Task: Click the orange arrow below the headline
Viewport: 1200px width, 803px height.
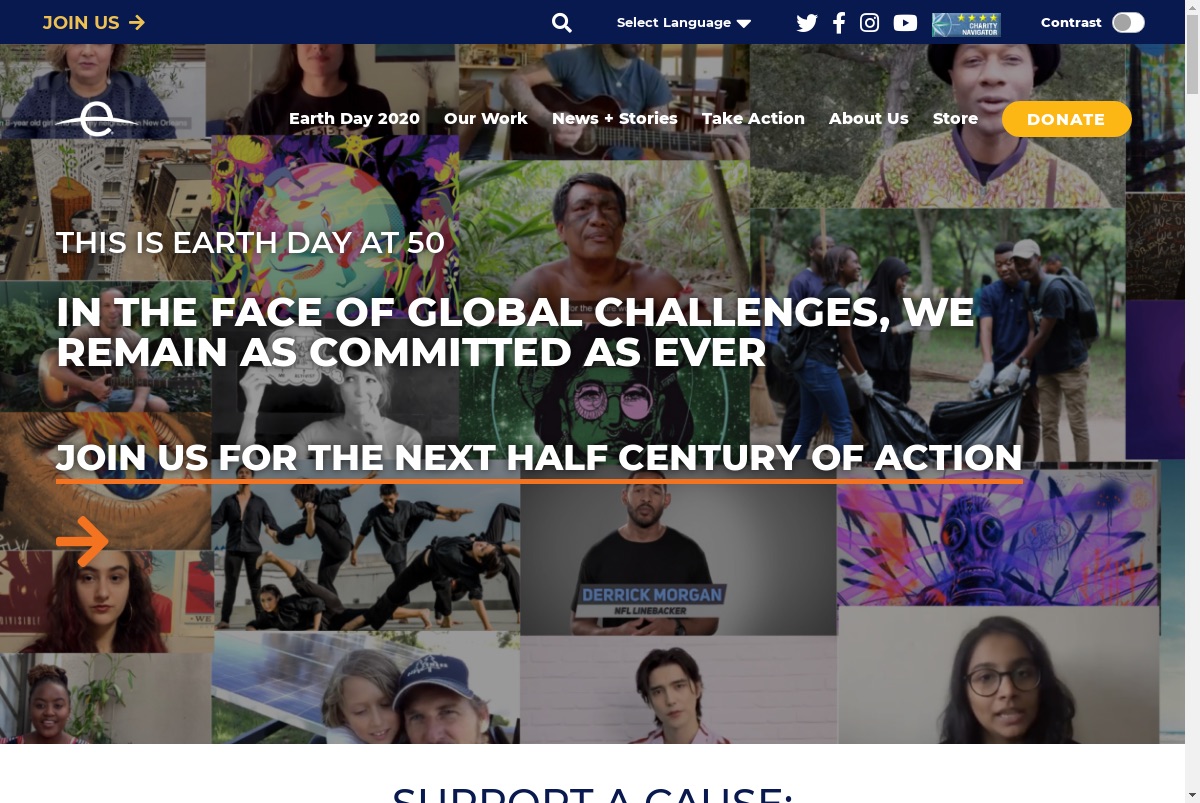Action: coord(82,542)
